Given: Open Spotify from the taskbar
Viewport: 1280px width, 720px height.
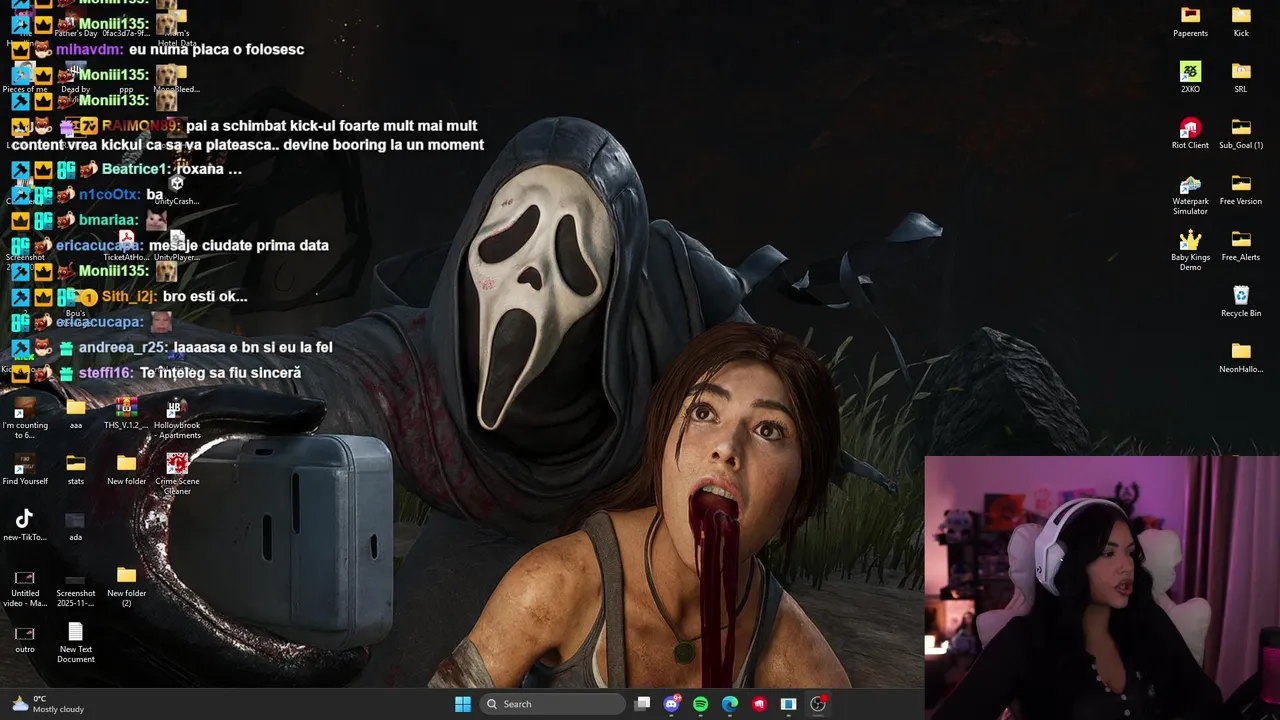Looking at the screenshot, I should tap(700, 704).
